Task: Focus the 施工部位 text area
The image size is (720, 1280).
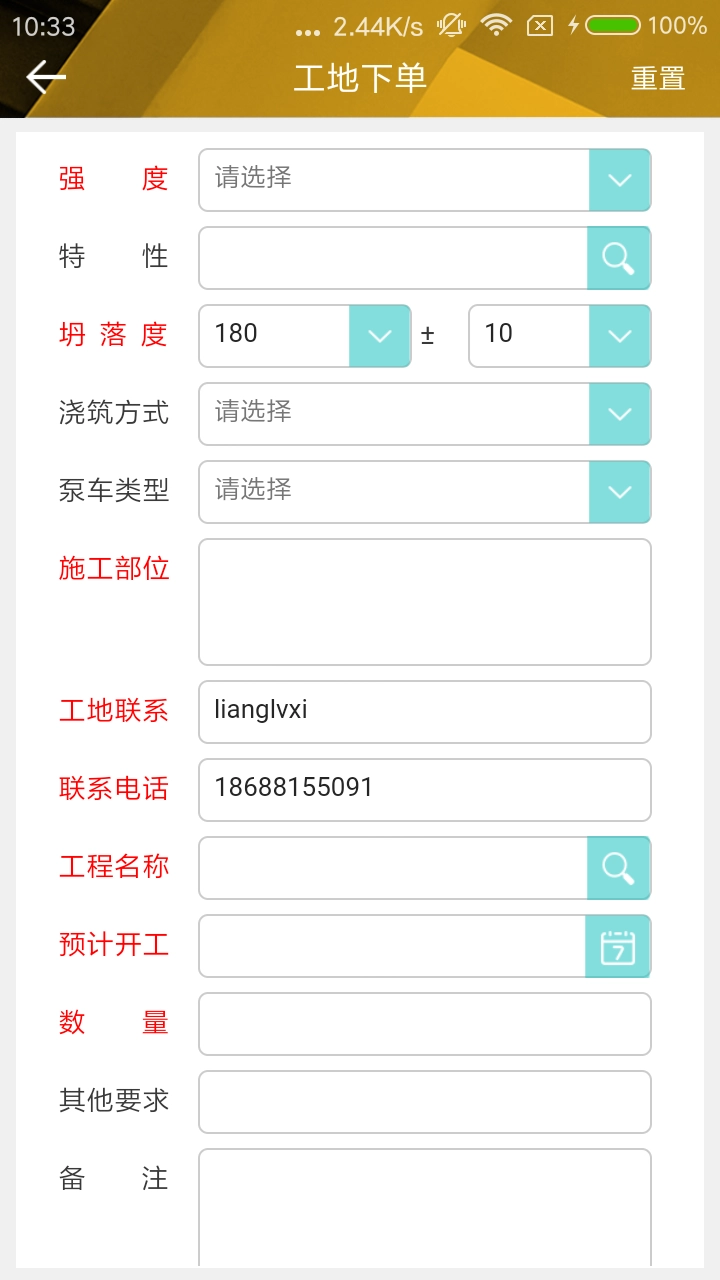Action: tap(424, 602)
